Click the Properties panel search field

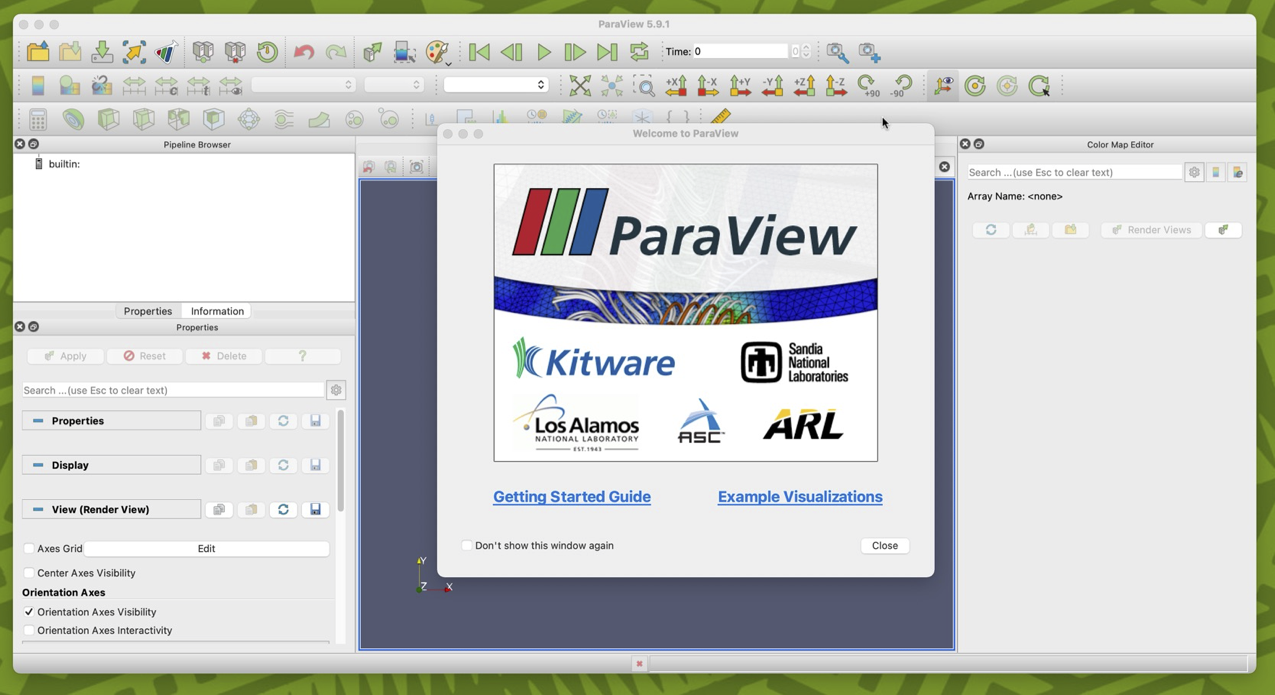pyautogui.click(x=173, y=390)
